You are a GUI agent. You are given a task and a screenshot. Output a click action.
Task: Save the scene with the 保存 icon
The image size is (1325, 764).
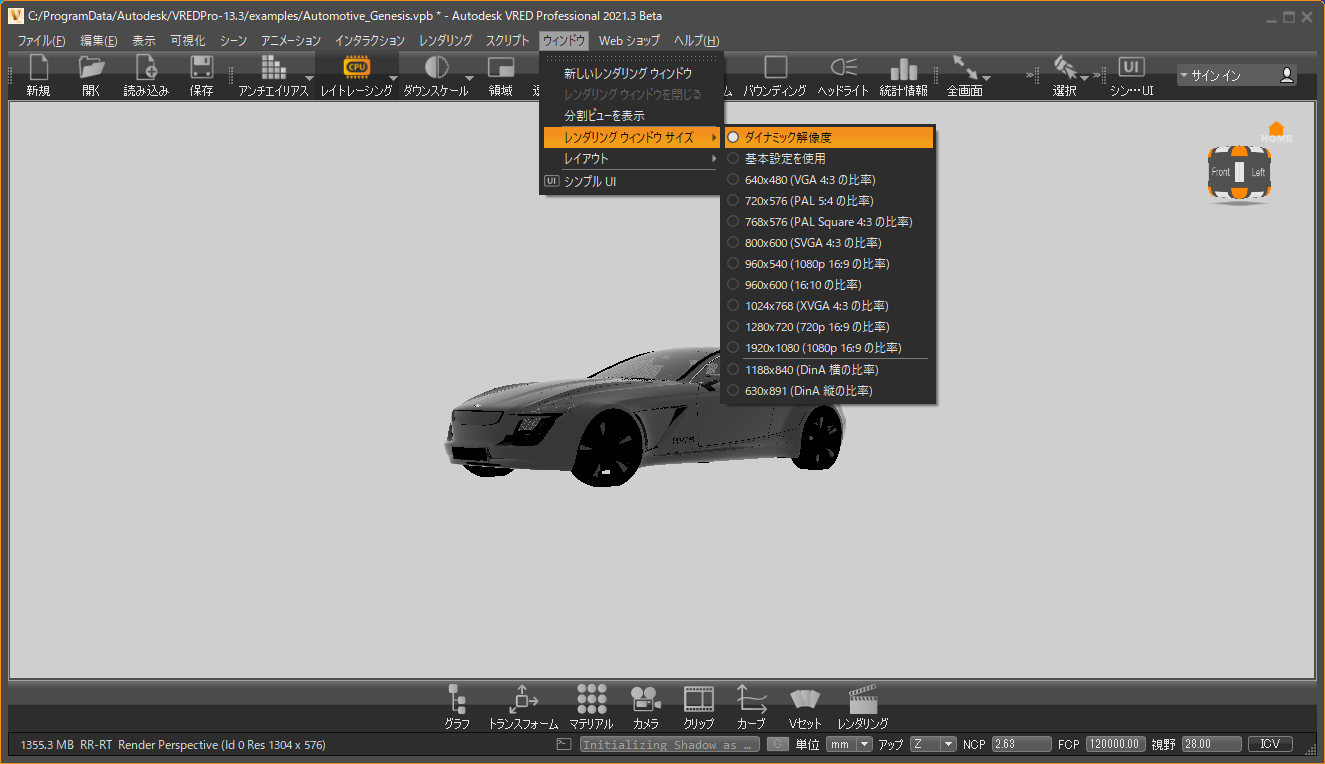(201, 68)
